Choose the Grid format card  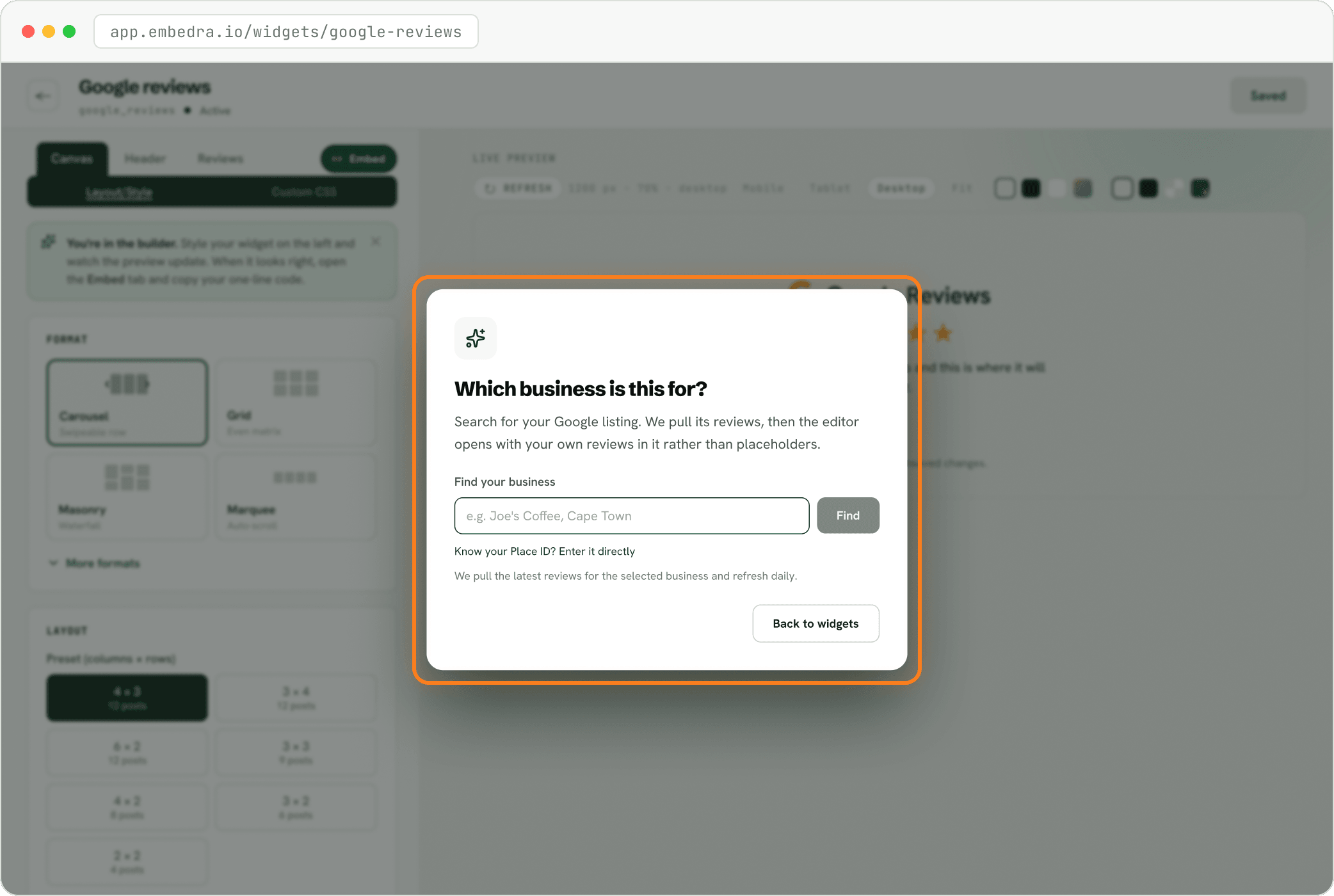(295, 403)
